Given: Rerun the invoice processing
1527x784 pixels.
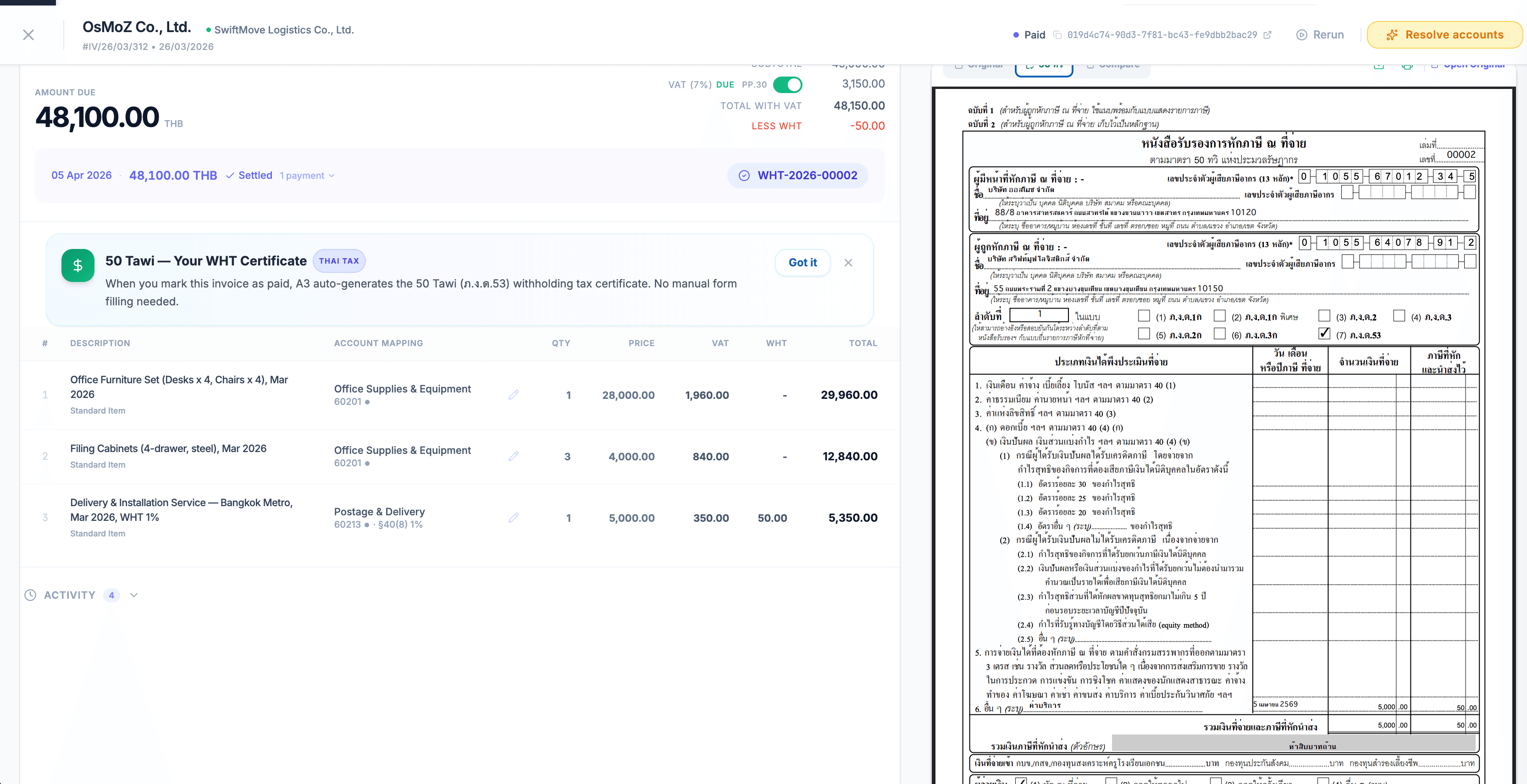Looking at the screenshot, I should 1320,35.
